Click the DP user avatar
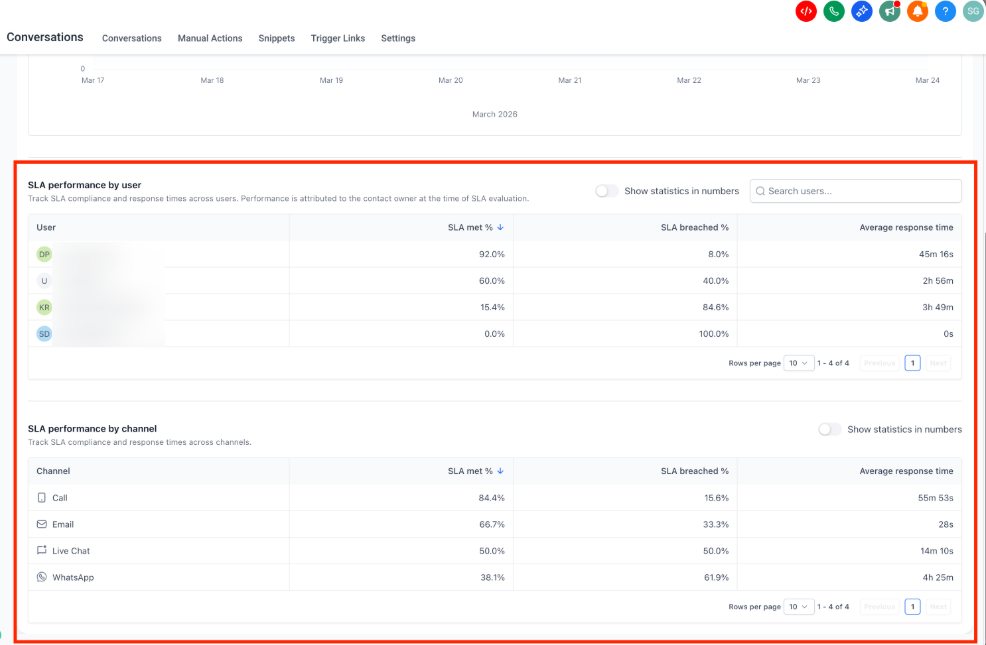986x645 pixels. pos(44,255)
